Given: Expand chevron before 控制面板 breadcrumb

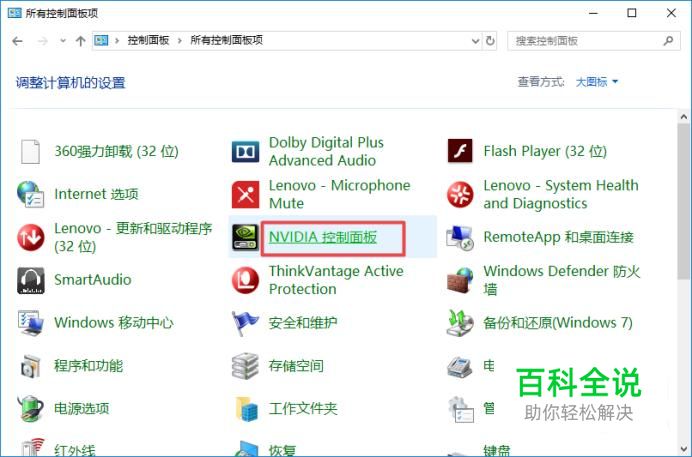Looking at the screenshot, I should 117,41.
